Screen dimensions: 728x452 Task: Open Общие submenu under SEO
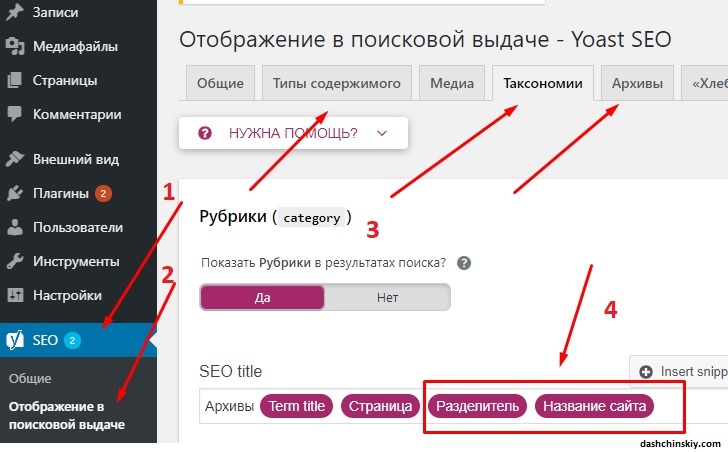click(x=30, y=379)
